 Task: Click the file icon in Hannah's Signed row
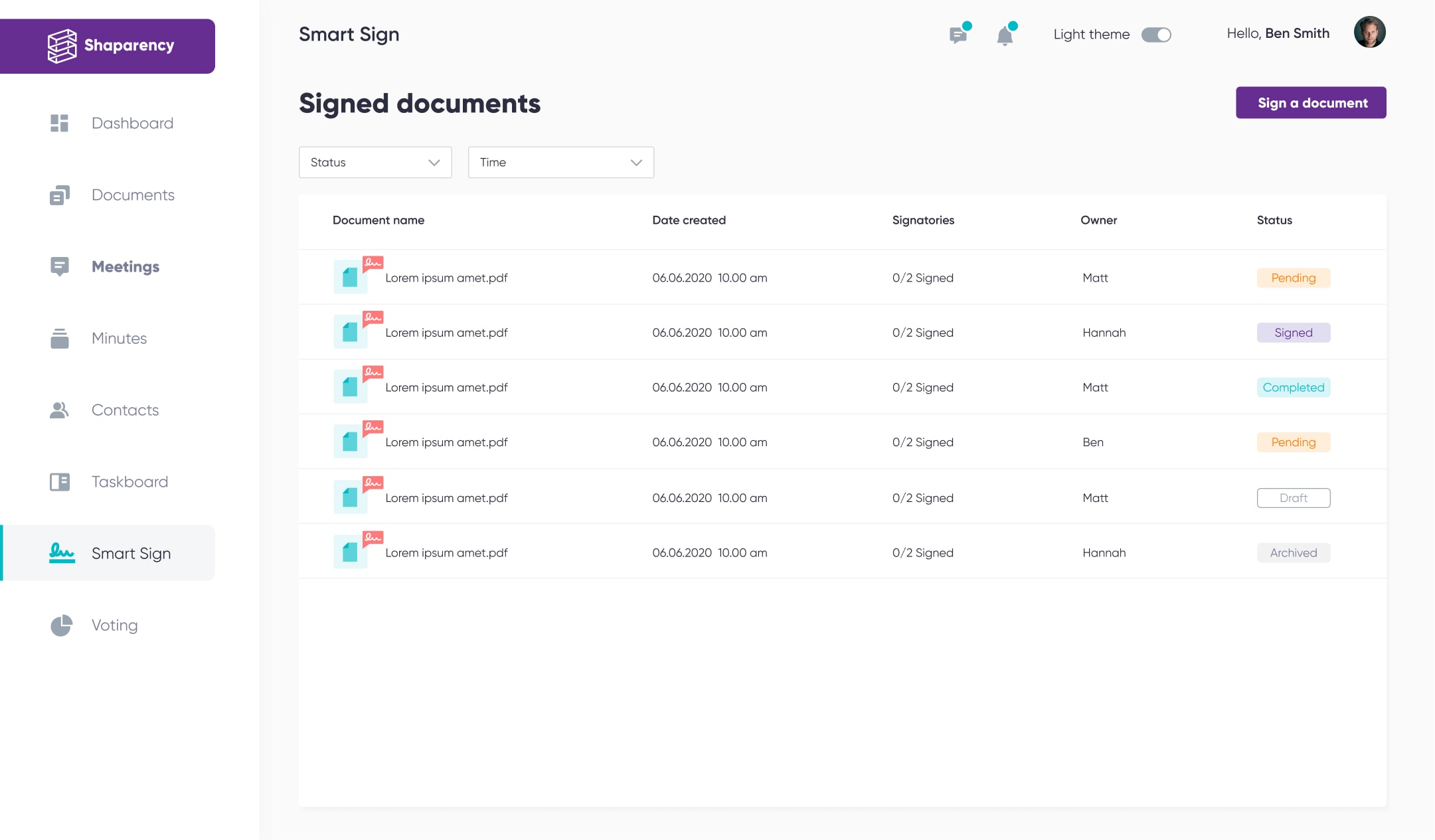[350, 331]
